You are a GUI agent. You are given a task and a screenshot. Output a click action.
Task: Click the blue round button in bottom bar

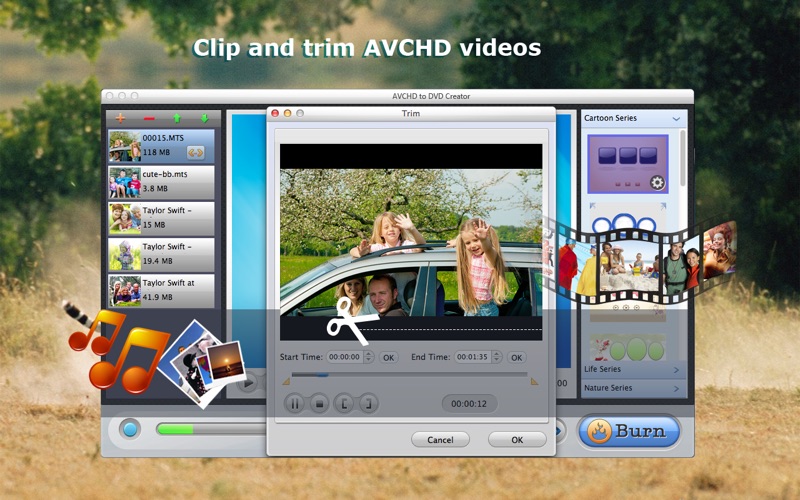[x=130, y=429]
